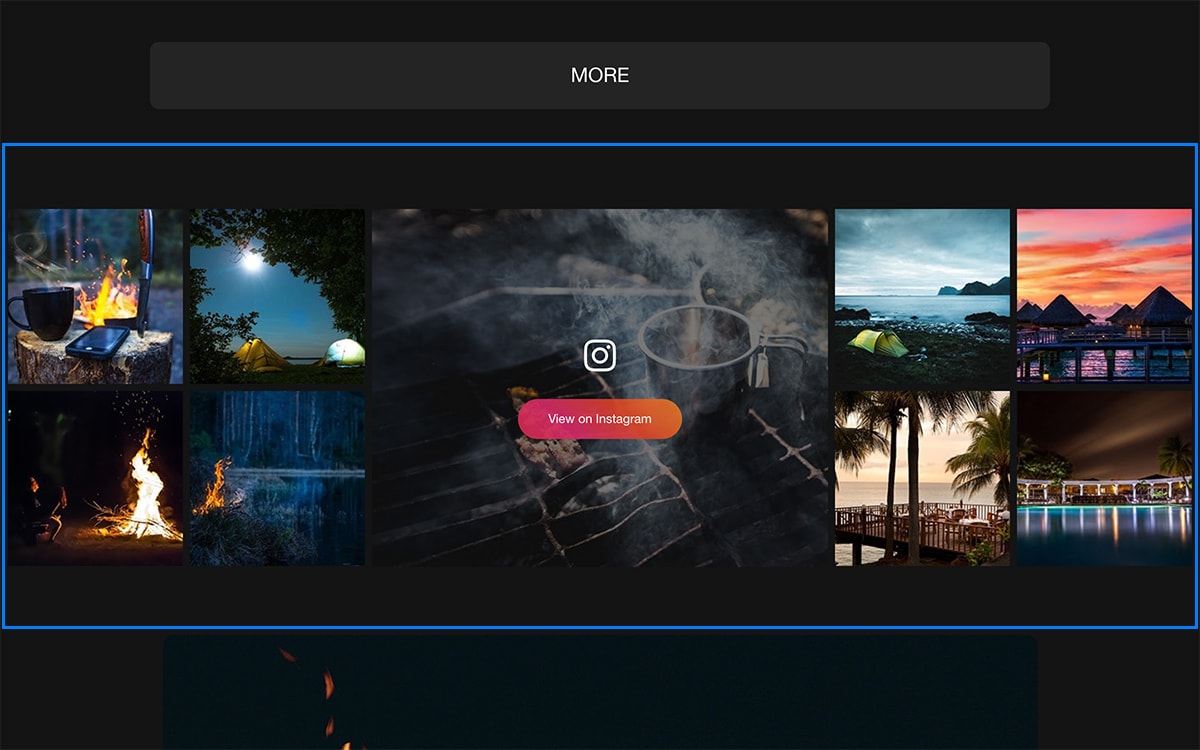Open the lakeside campfire forest photo
1200x750 pixels.
click(x=277, y=478)
